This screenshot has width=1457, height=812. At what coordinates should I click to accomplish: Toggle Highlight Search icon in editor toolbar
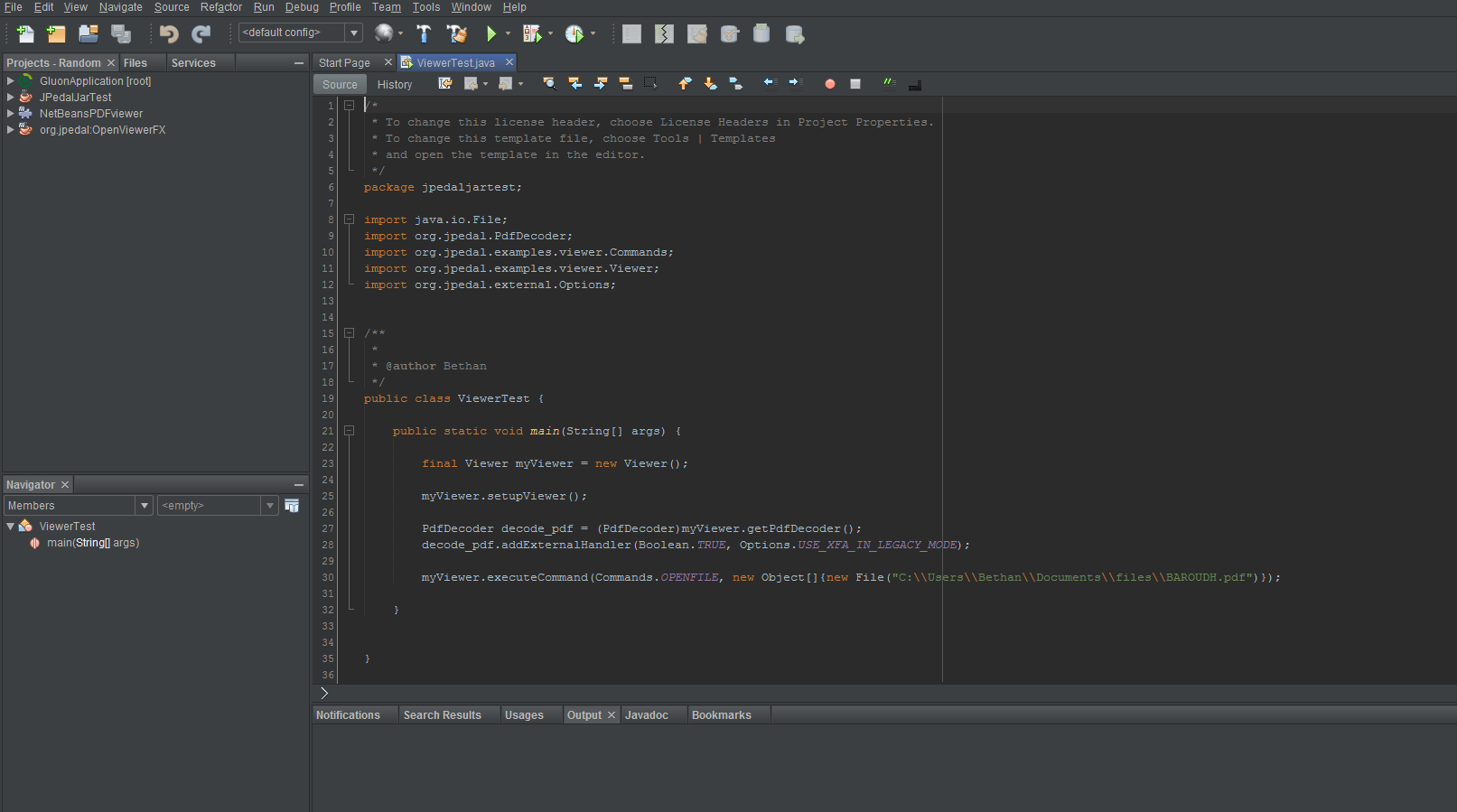[x=625, y=84]
